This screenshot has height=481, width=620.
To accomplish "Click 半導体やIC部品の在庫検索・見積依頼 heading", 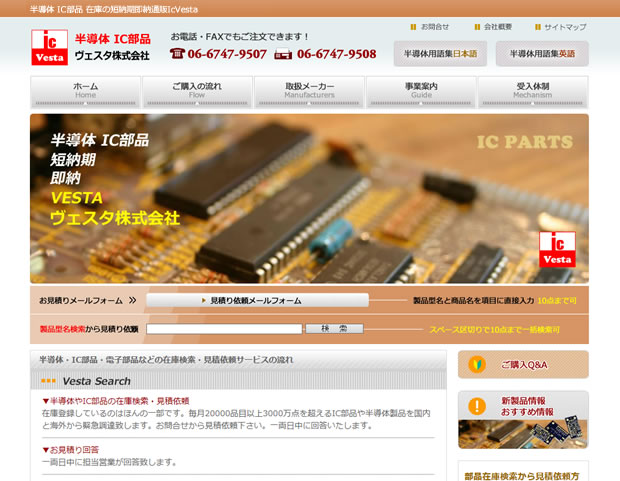I will (x=116, y=401).
